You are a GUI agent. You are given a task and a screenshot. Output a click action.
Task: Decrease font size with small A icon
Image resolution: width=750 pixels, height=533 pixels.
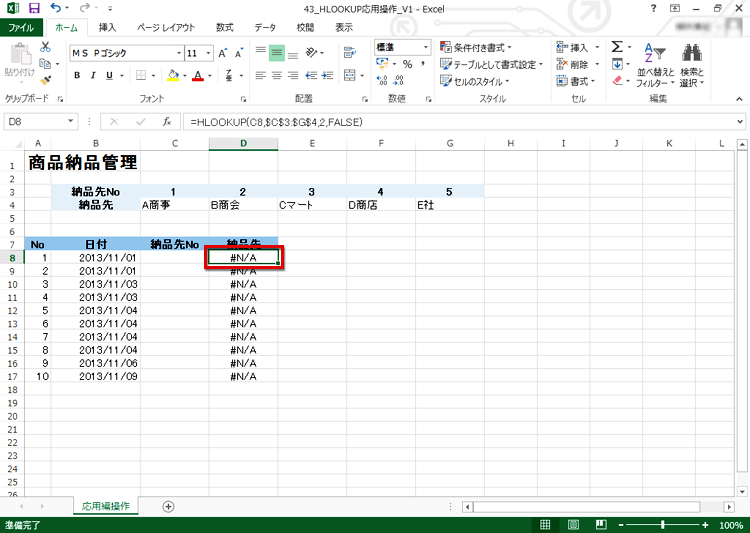pyautogui.click(x=238, y=53)
